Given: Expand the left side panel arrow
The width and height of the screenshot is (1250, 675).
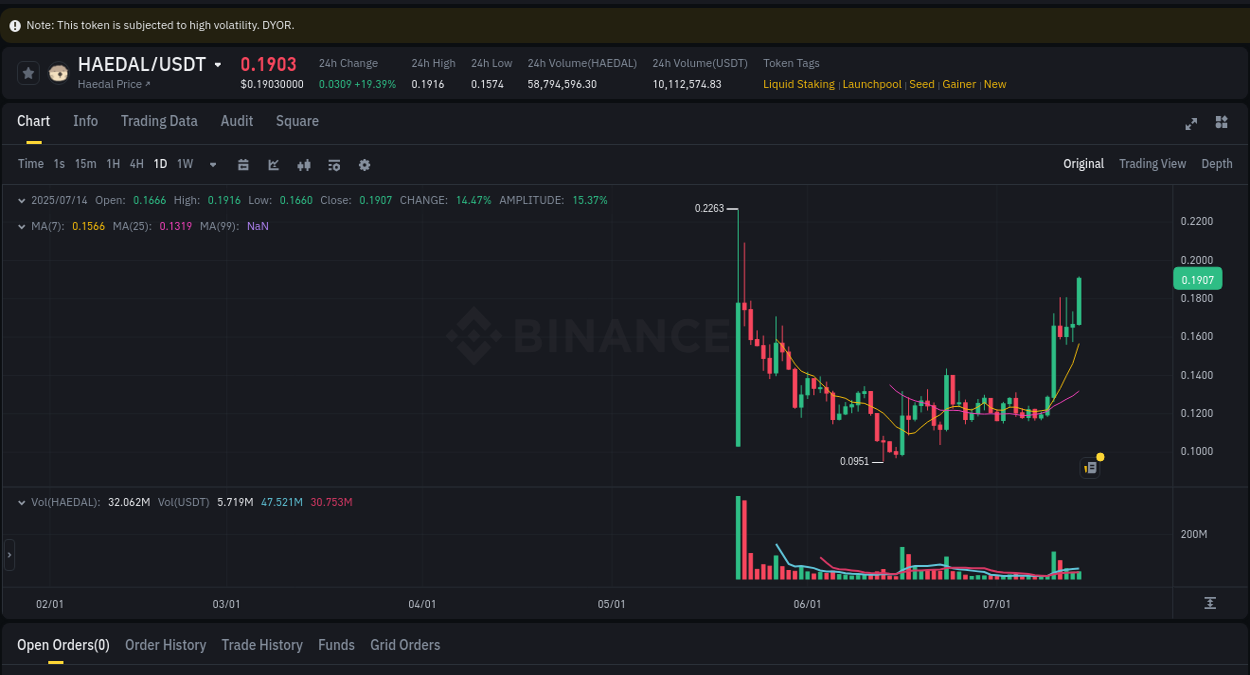Looking at the screenshot, I should click(8, 554).
